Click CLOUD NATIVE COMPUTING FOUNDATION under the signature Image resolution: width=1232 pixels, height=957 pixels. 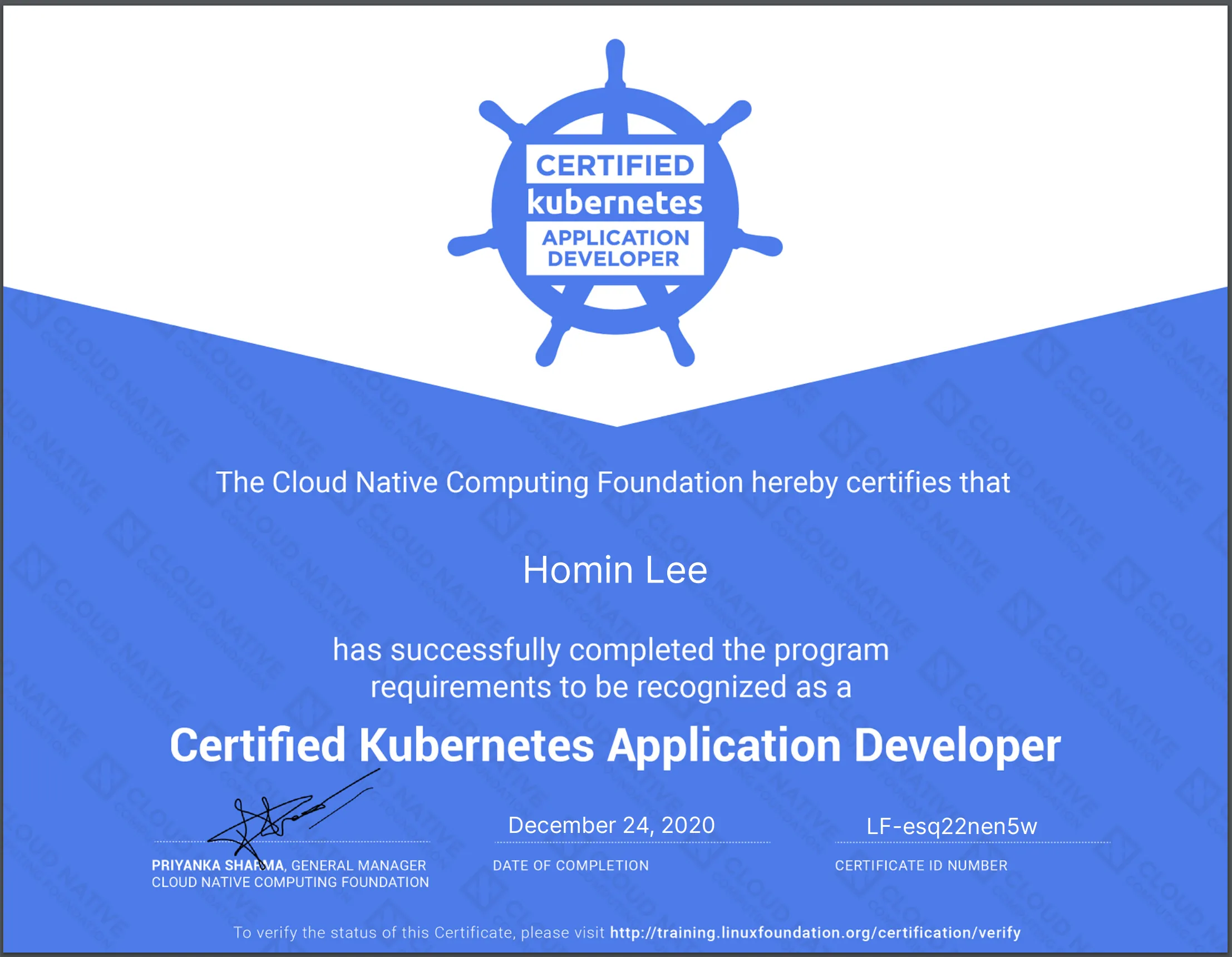click(290, 882)
